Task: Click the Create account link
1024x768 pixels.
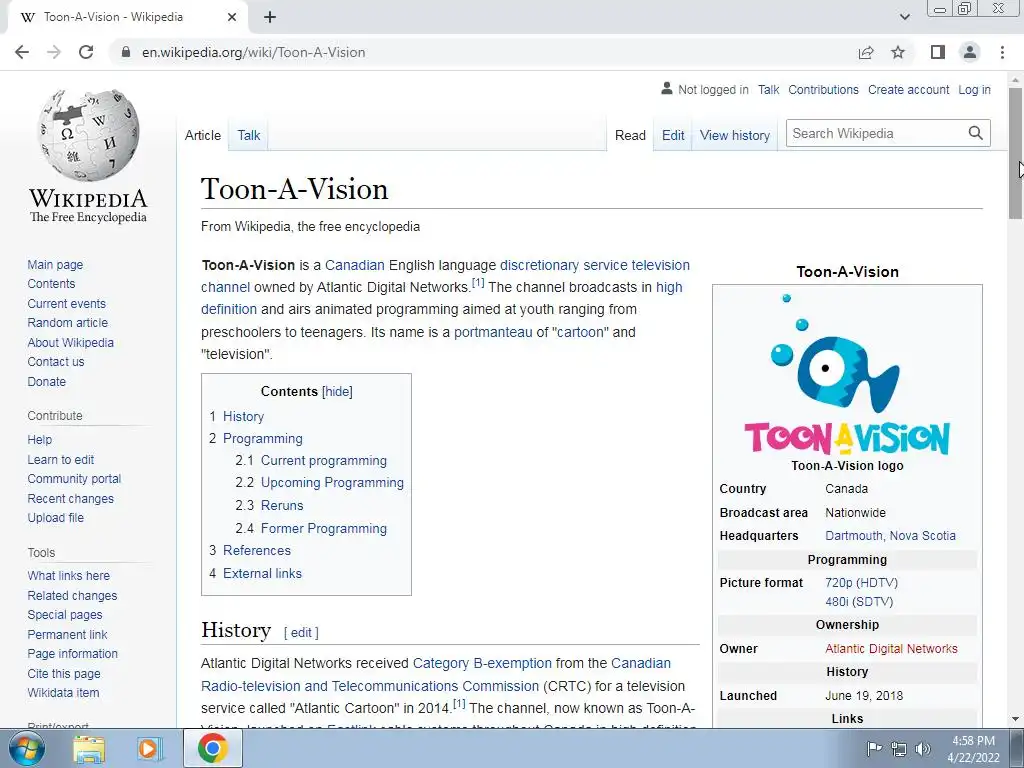Action: tap(908, 90)
